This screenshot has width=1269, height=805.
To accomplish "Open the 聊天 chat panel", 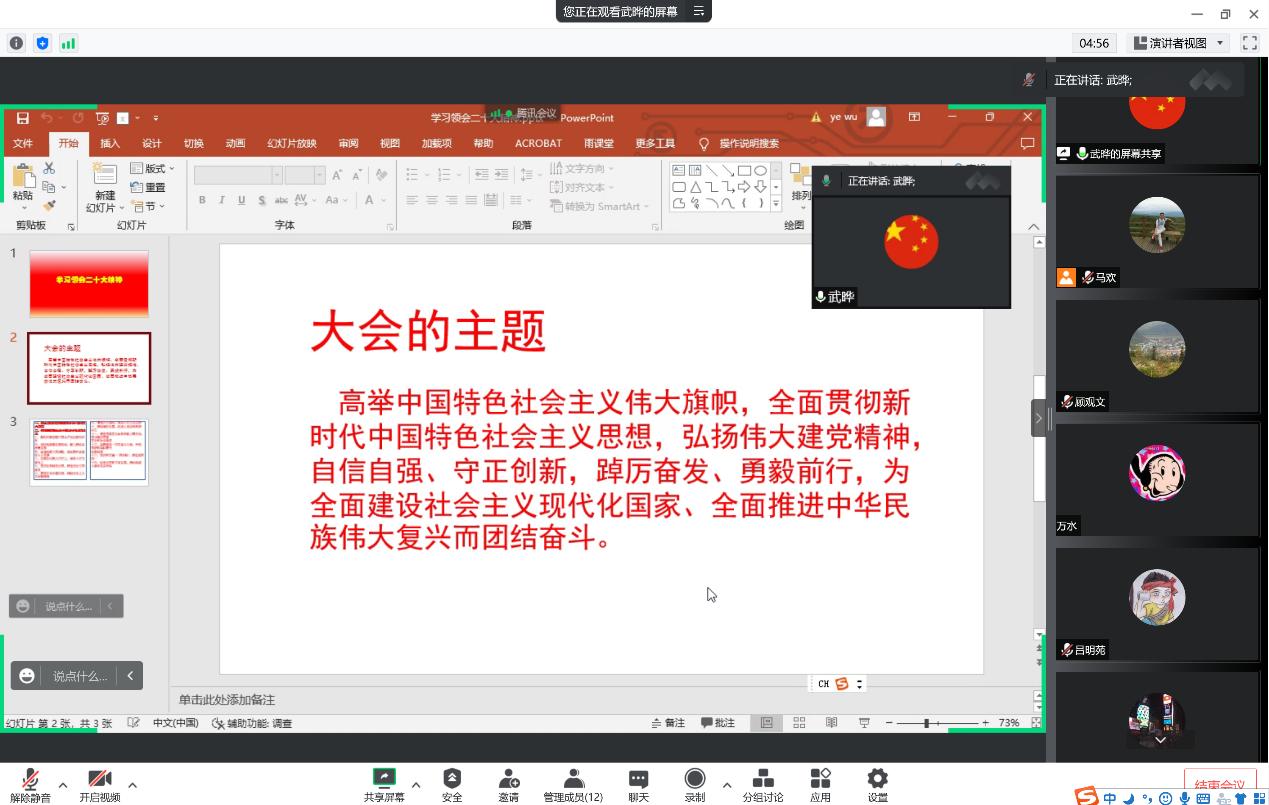I will 638,784.
